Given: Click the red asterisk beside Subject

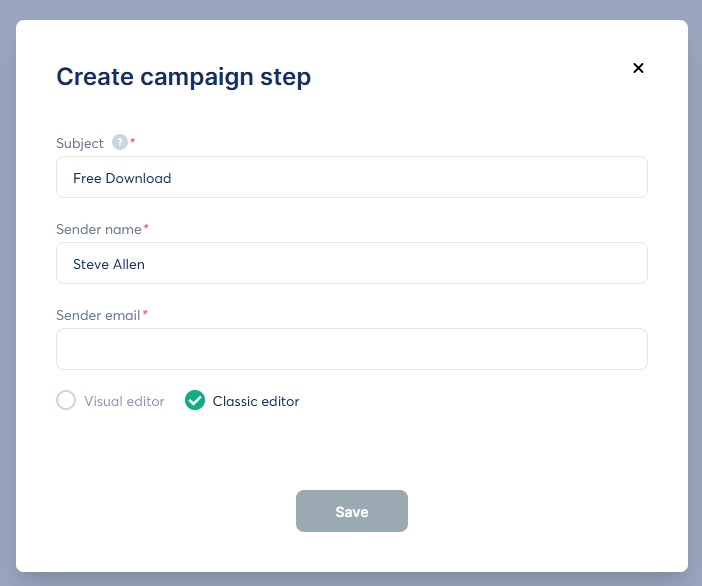Looking at the screenshot, I should 133,142.
